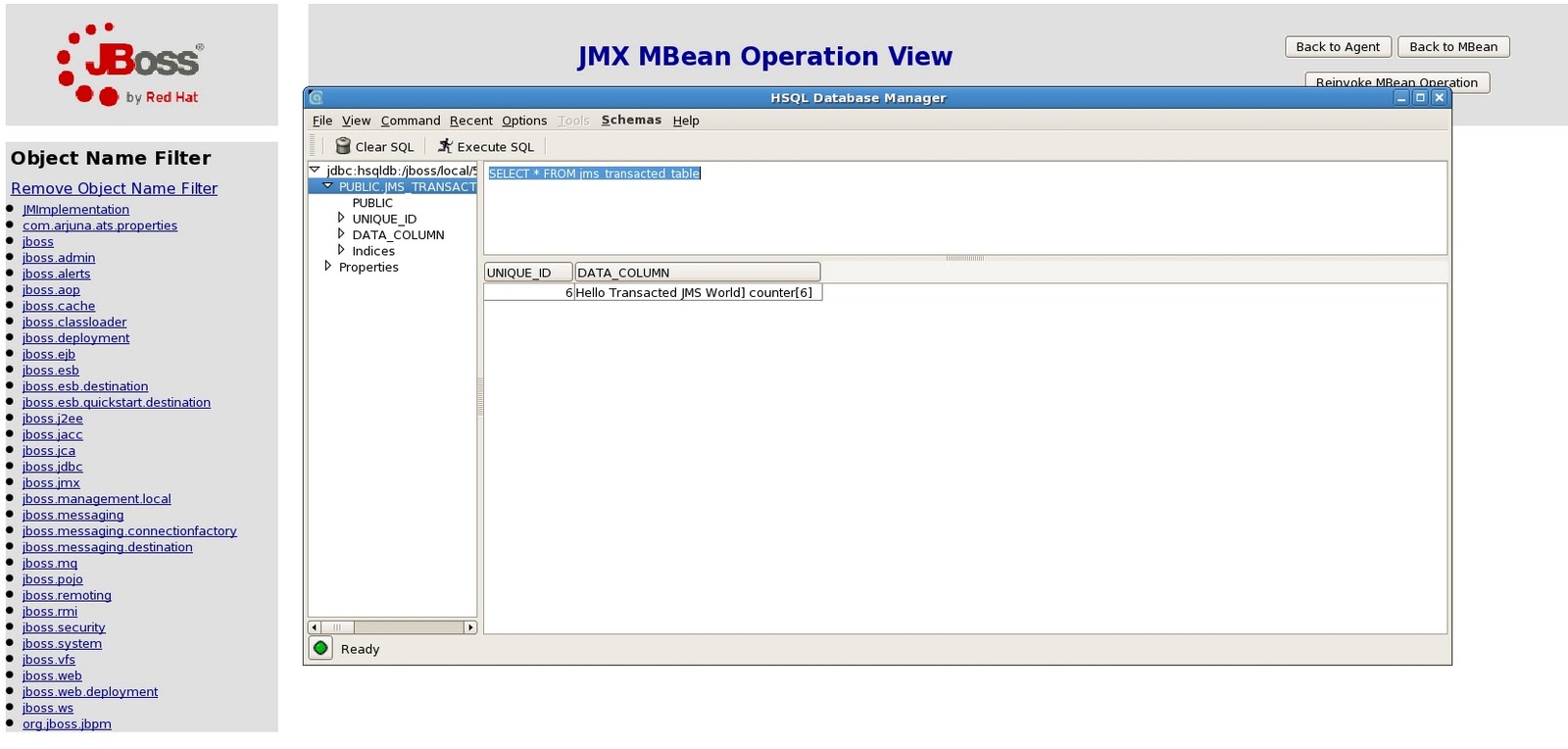The height and width of the screenshot is (749, 1568).
Task: Click the tree scrollbar left arrow
Action: 315,627
